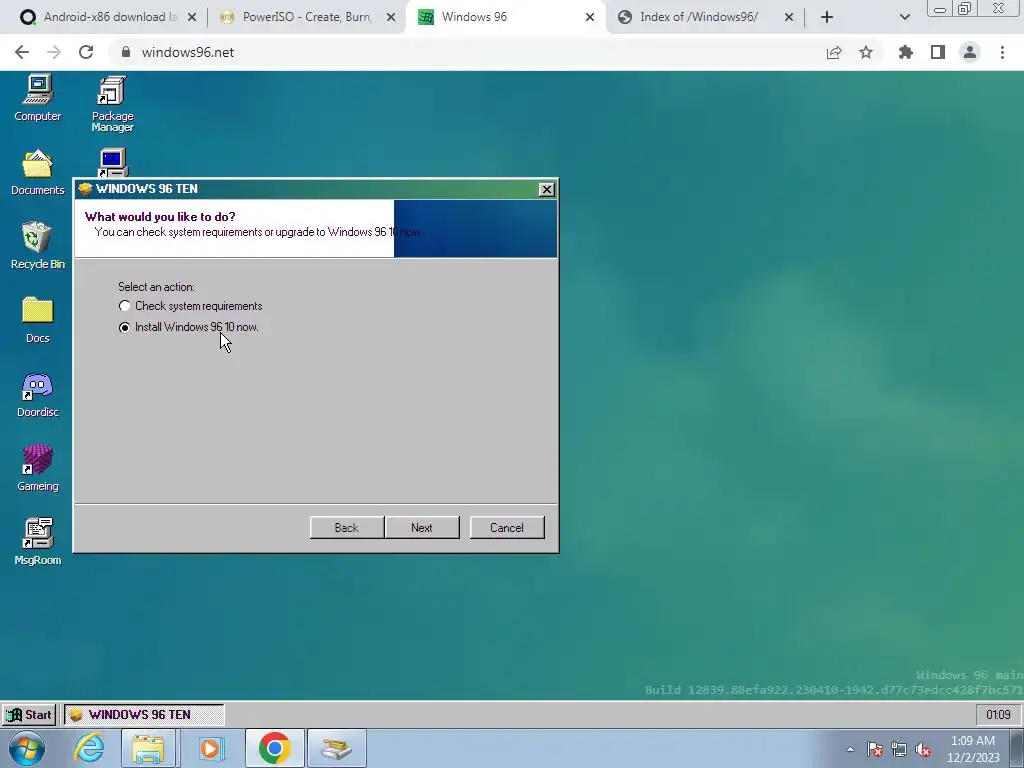Close the Index of /Windows96/ tab
The width and height of the screenshot is (1024, 768).
[788, 18]
